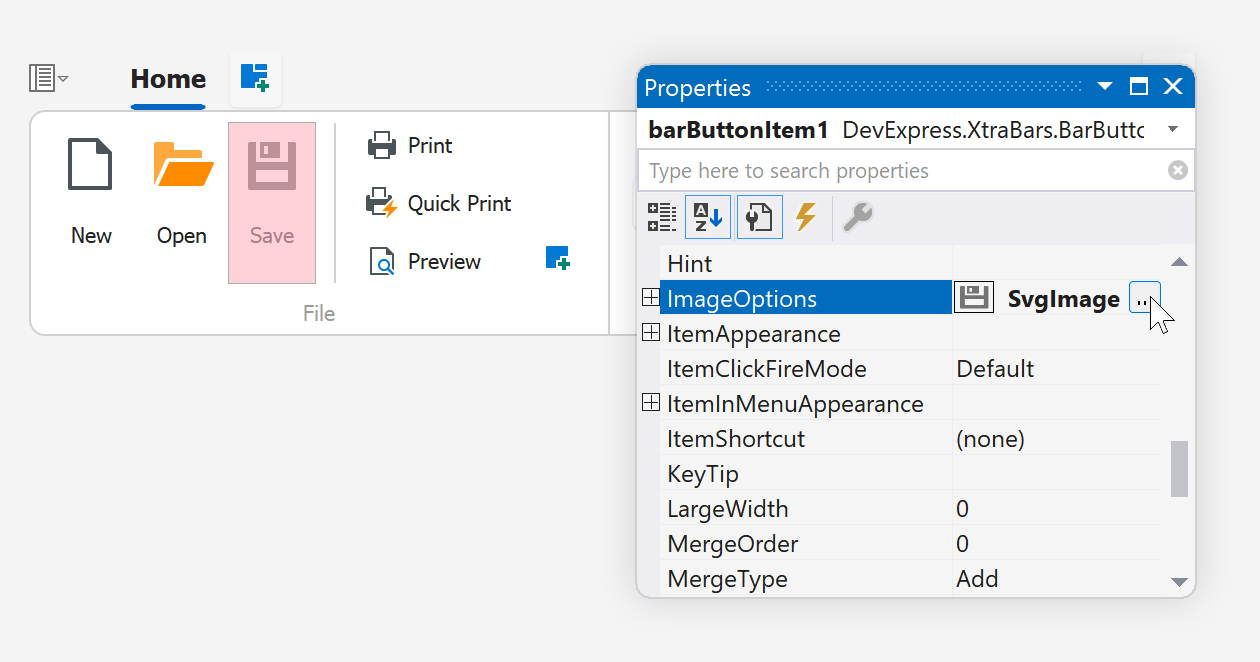Click the Print item in File group

(410, 146)
